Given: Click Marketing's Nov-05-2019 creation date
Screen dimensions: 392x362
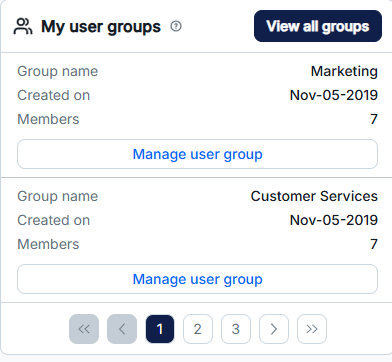Looking at the screenshot, I should coord(334,95).
